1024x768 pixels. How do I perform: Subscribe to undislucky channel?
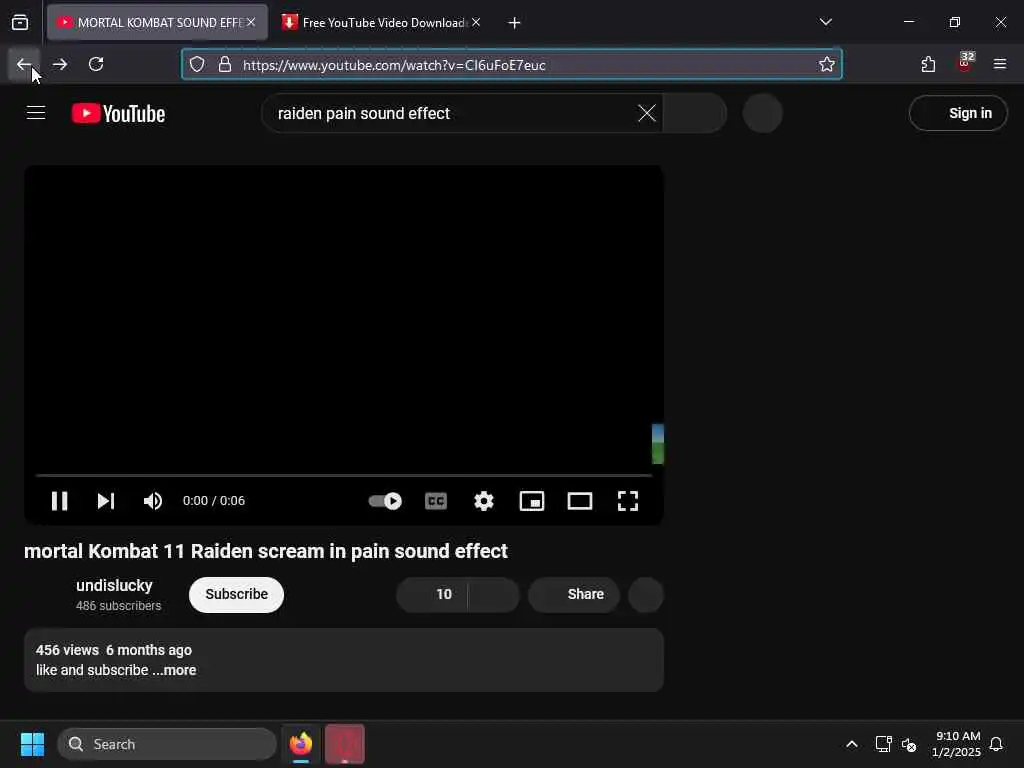coord(236,594)
